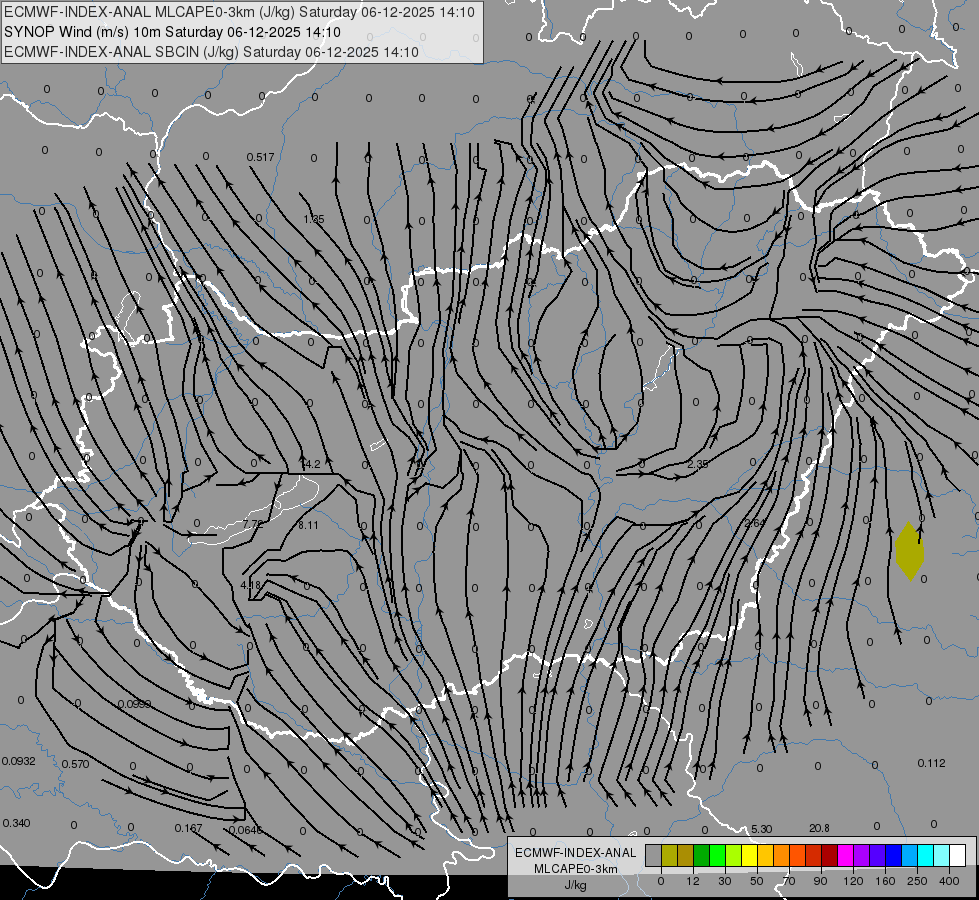Click the map value 2.64
The width and height of the screenshot is (979, 900).
(x=755, y=523)
